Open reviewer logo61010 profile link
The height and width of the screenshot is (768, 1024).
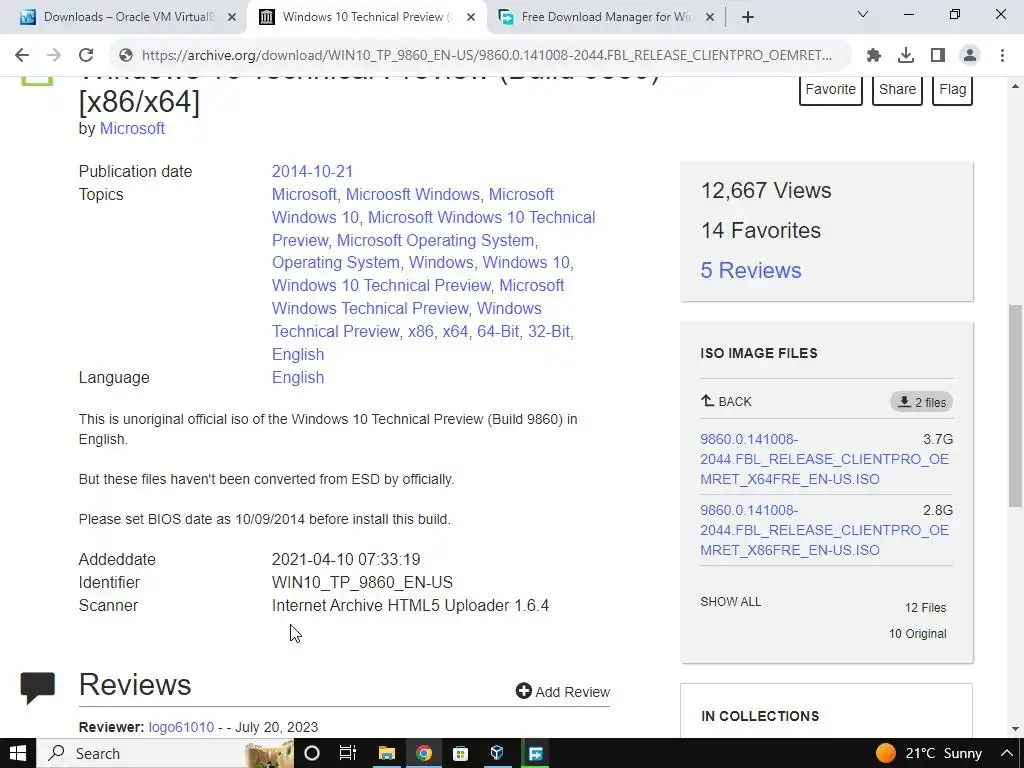point(181,728)
